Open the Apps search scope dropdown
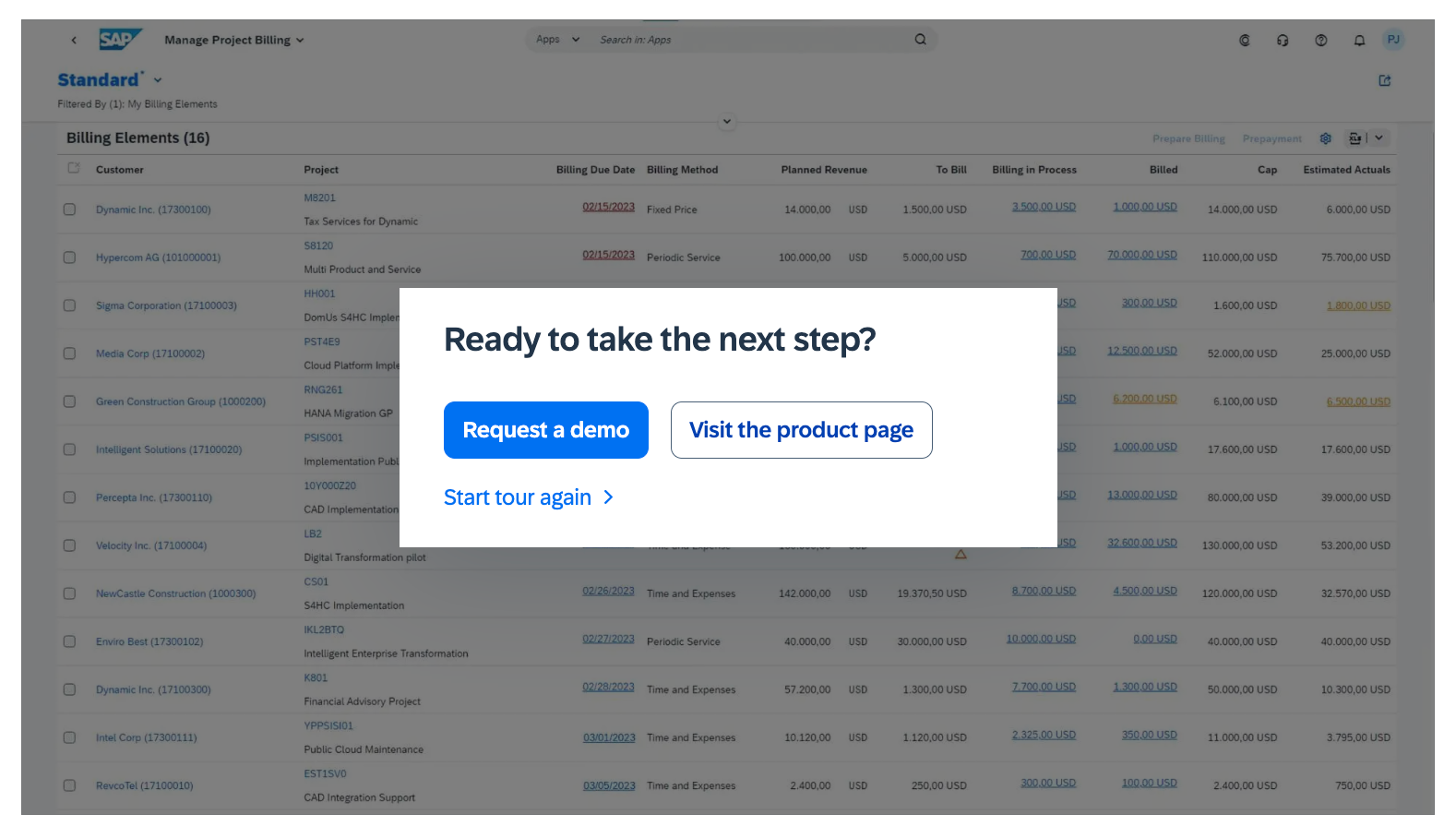1456x838 pixels. coord(557,40)
